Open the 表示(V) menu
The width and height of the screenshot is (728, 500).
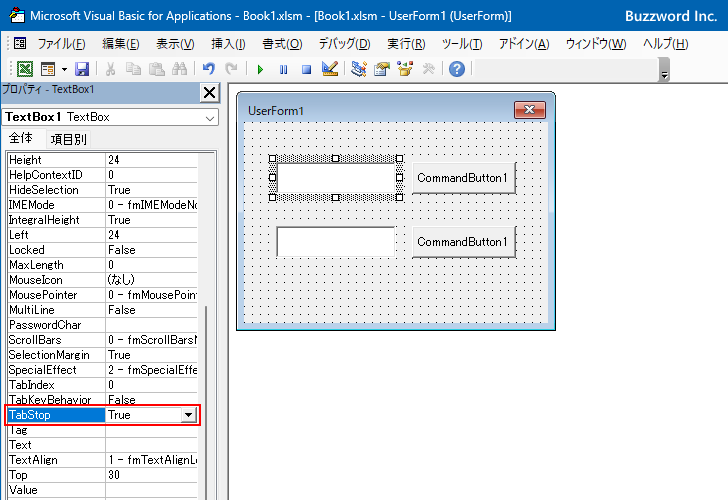pyautogui.click(x=175, y=44)
